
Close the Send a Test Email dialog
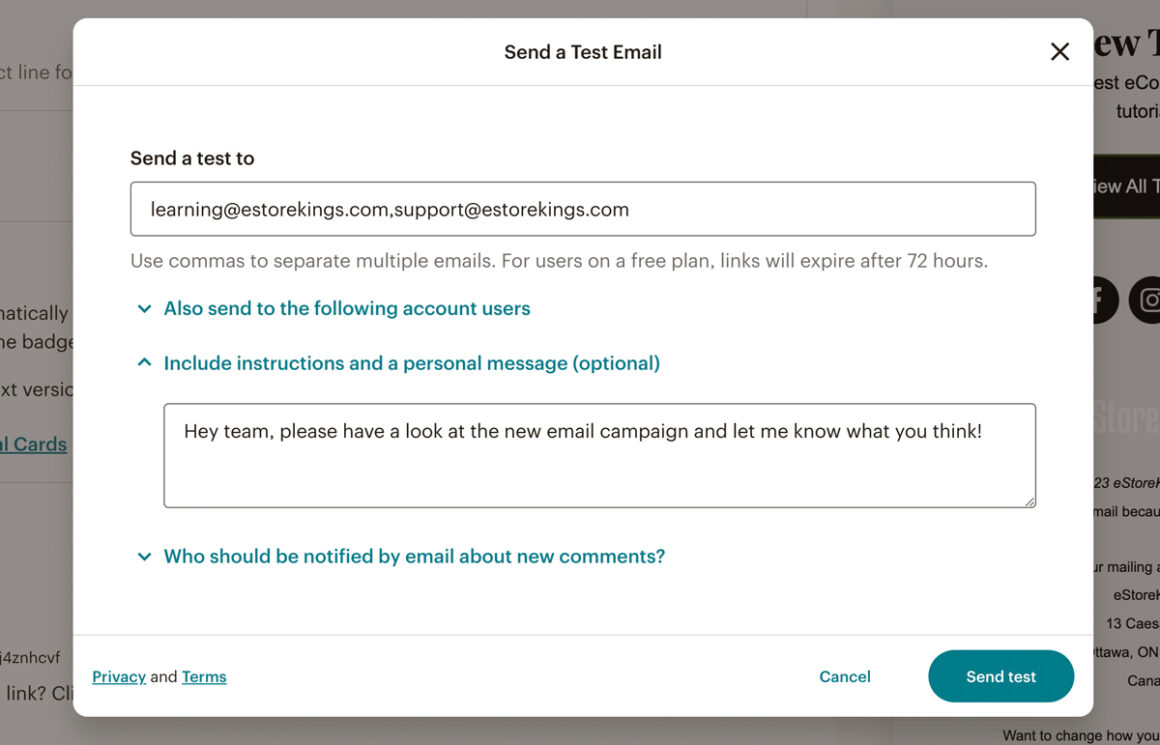tap(1059, 51)
